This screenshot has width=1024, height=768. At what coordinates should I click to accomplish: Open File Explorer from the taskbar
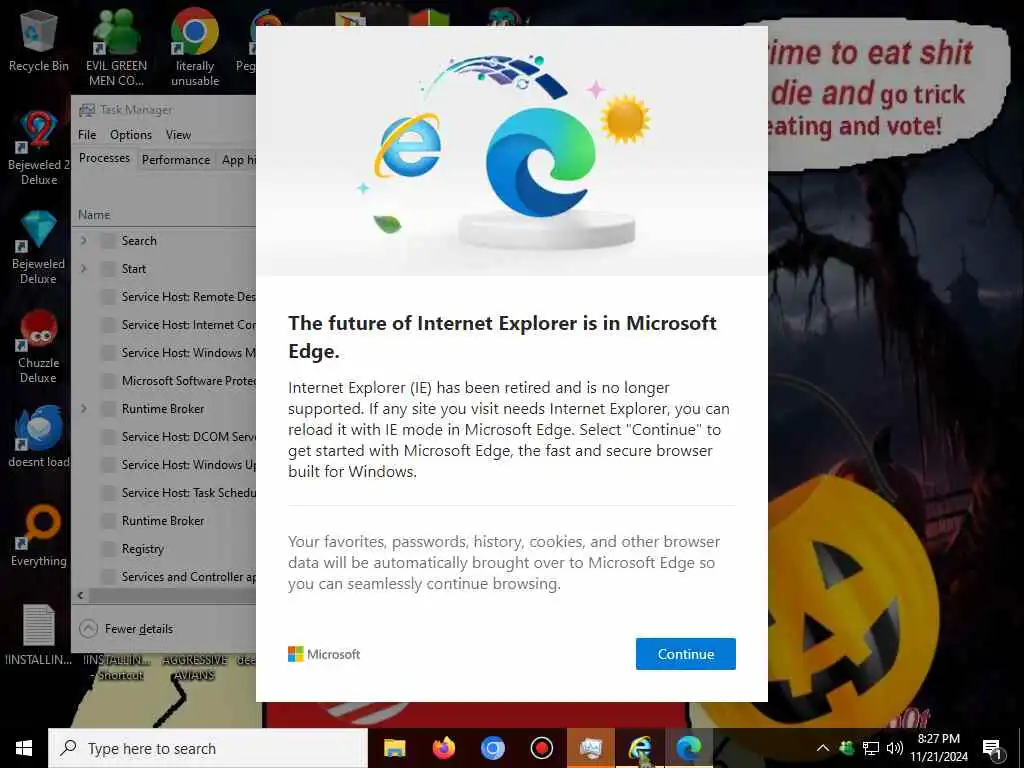(x=394, y=748)
